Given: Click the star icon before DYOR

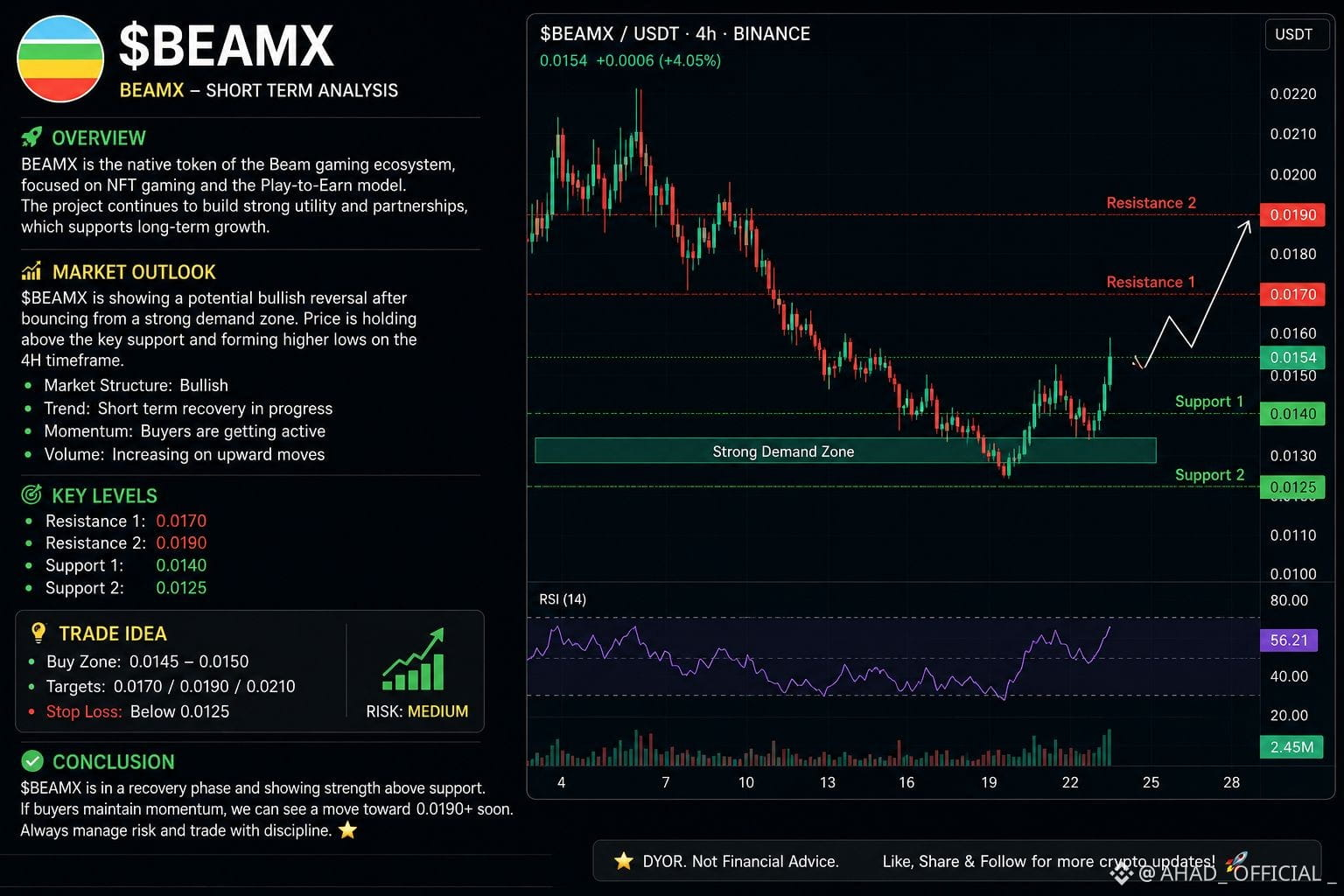Looking at the screenshot, I should click(623, 861).
